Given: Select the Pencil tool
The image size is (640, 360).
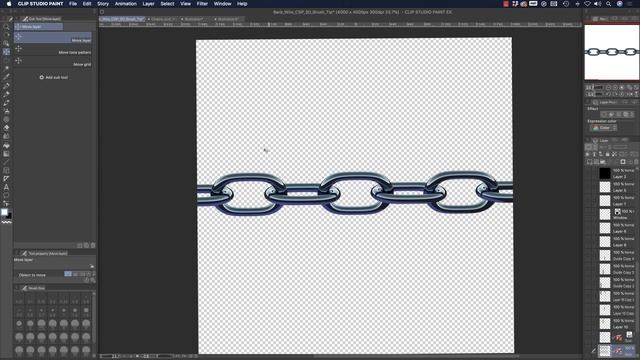Looking at the screenshot, I should click(x=6, y=94).
